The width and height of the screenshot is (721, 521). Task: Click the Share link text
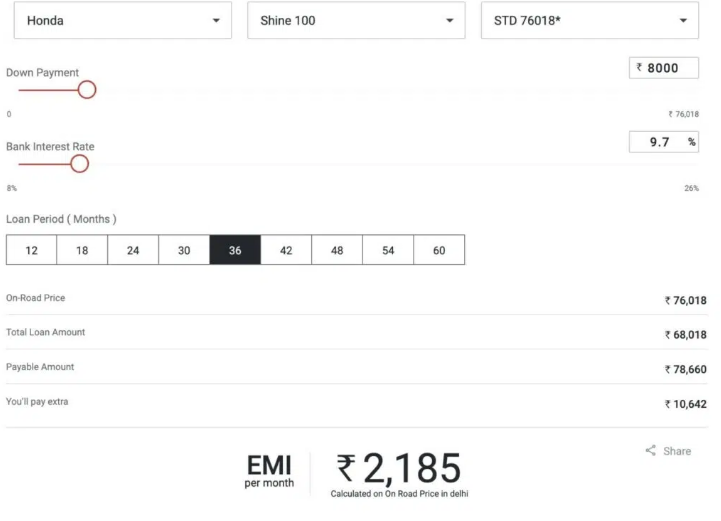pos(677,451)
